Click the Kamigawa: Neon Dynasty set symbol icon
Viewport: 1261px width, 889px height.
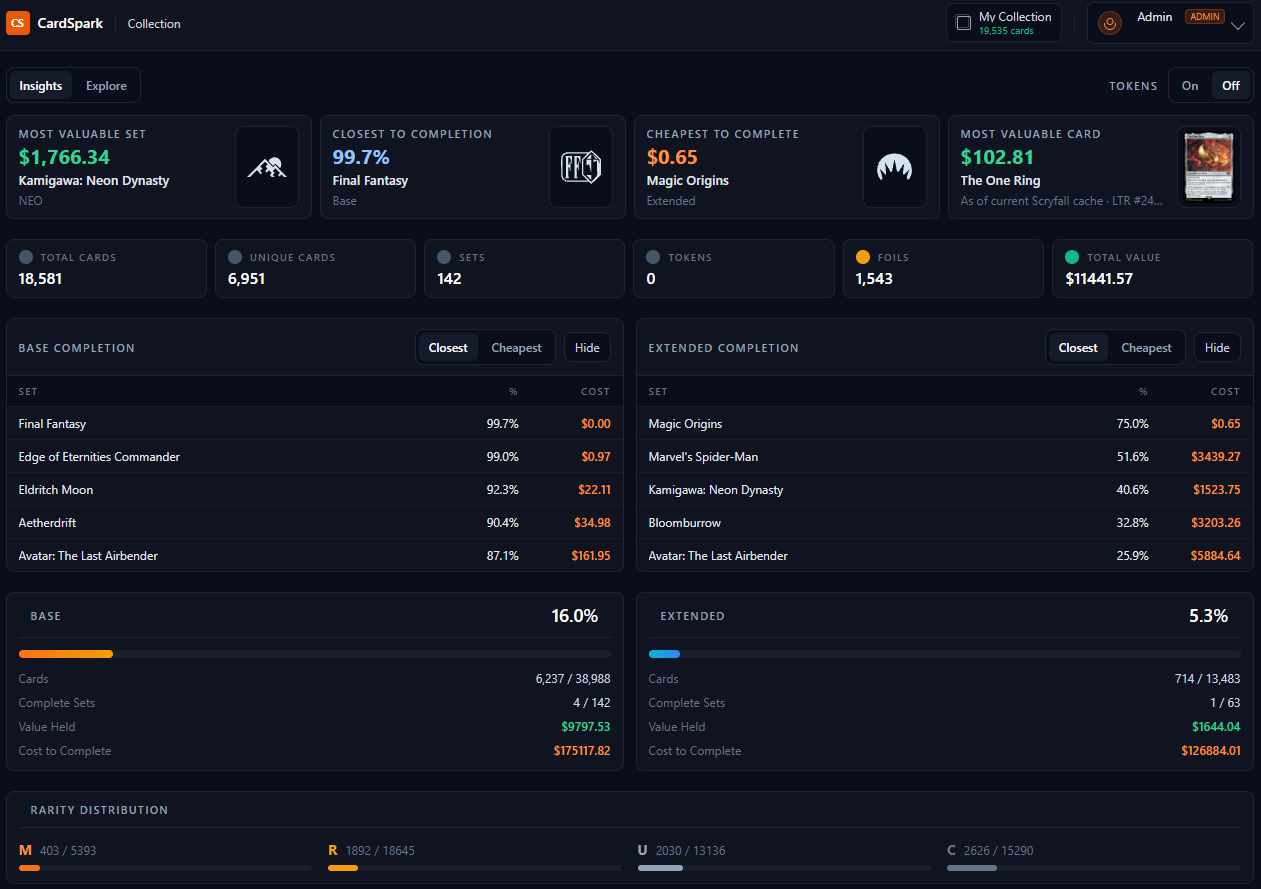267,167
